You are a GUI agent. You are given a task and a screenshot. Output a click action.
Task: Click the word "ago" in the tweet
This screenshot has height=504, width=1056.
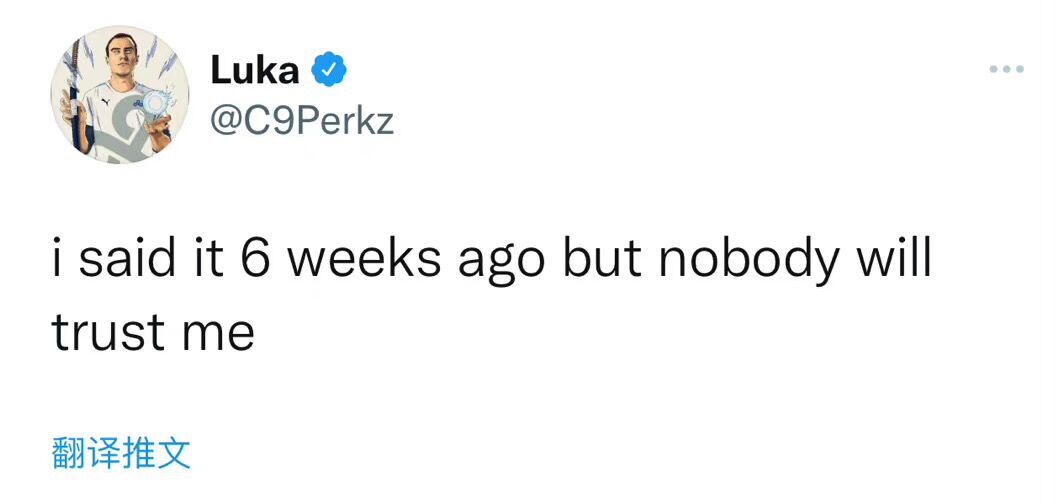coord(502,264)
